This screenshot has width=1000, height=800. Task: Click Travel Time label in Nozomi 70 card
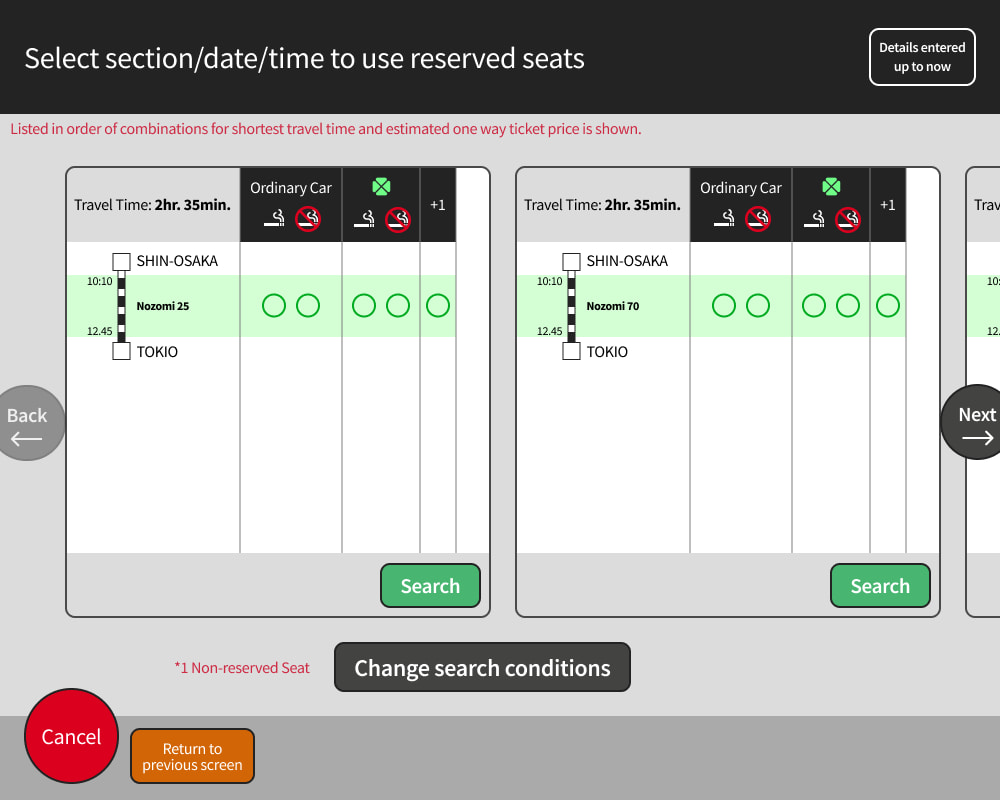pos(602,205)
